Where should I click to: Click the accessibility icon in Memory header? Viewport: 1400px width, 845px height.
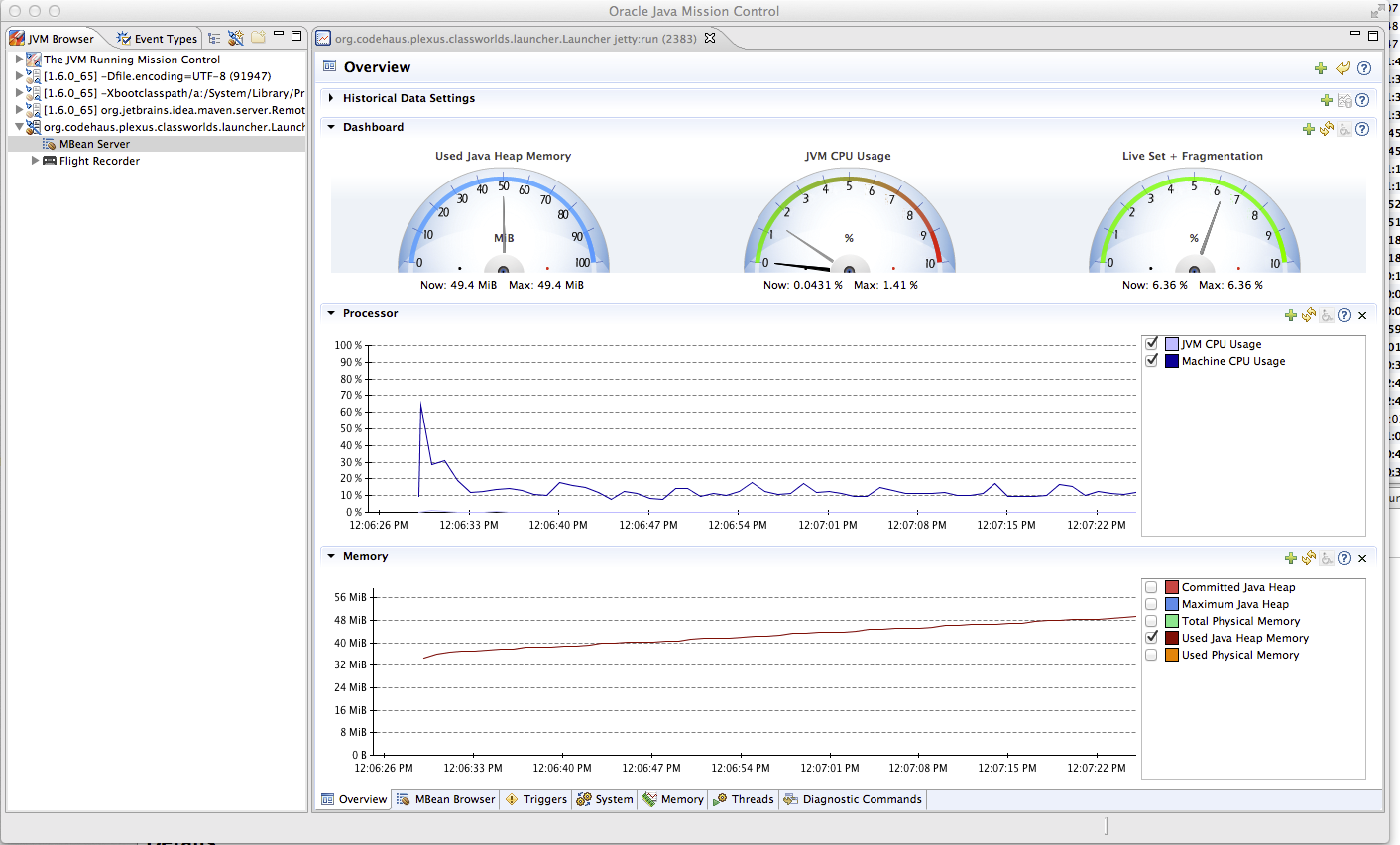click(x=1327, y=558)
